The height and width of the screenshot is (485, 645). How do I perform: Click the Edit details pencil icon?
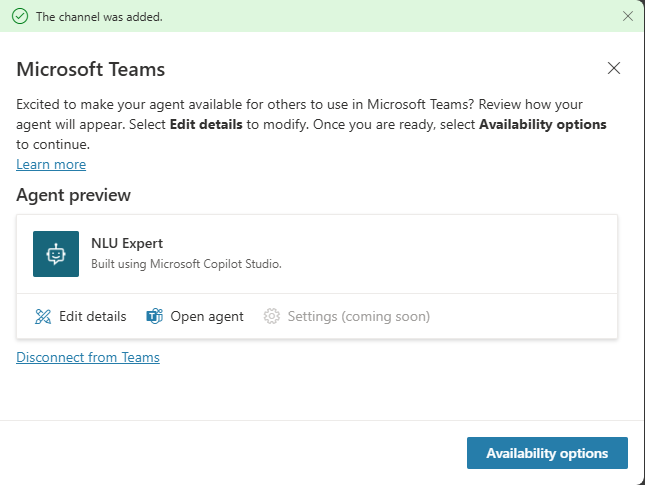coord(43,316)
